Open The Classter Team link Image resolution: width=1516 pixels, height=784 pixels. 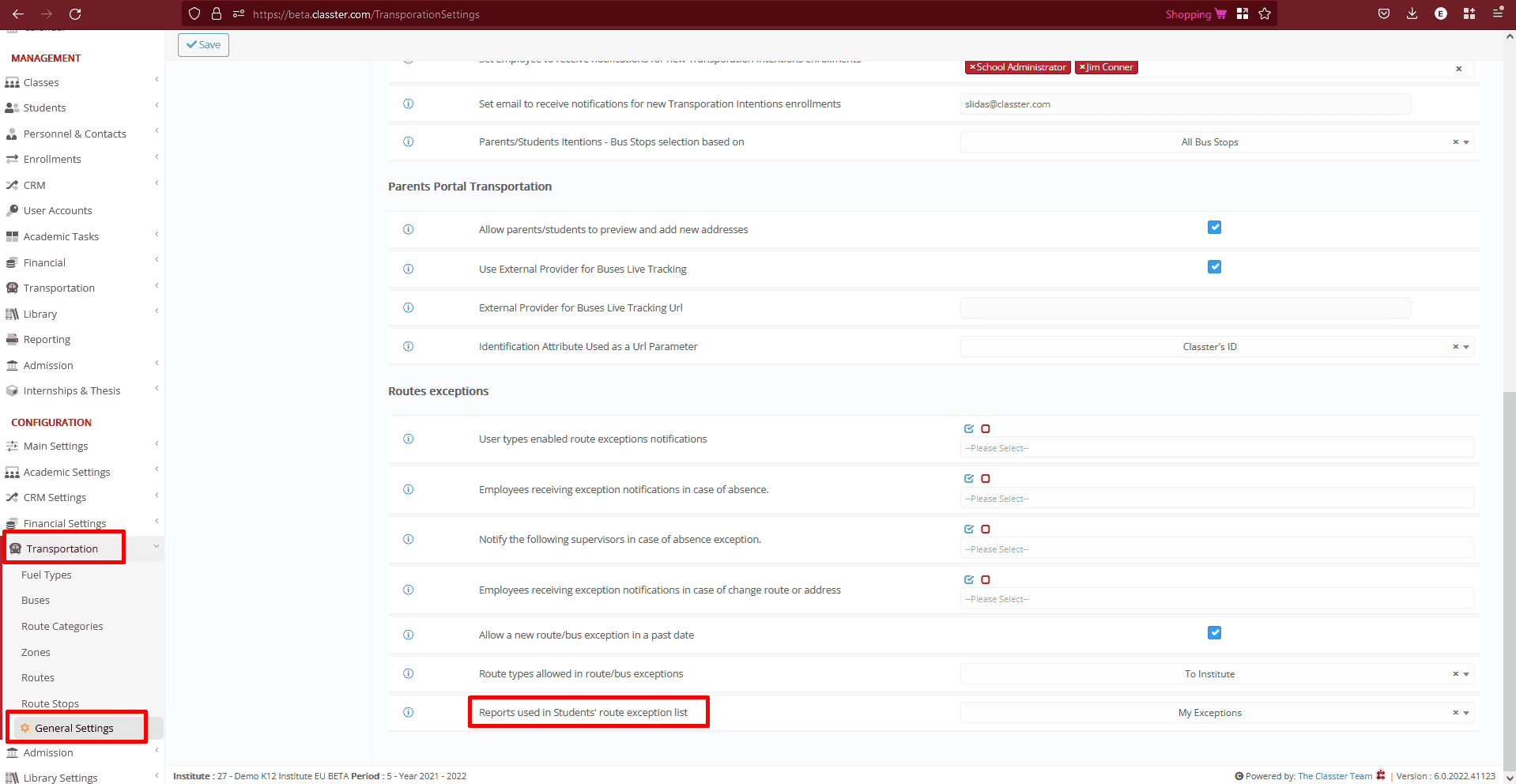(1335, 776)
